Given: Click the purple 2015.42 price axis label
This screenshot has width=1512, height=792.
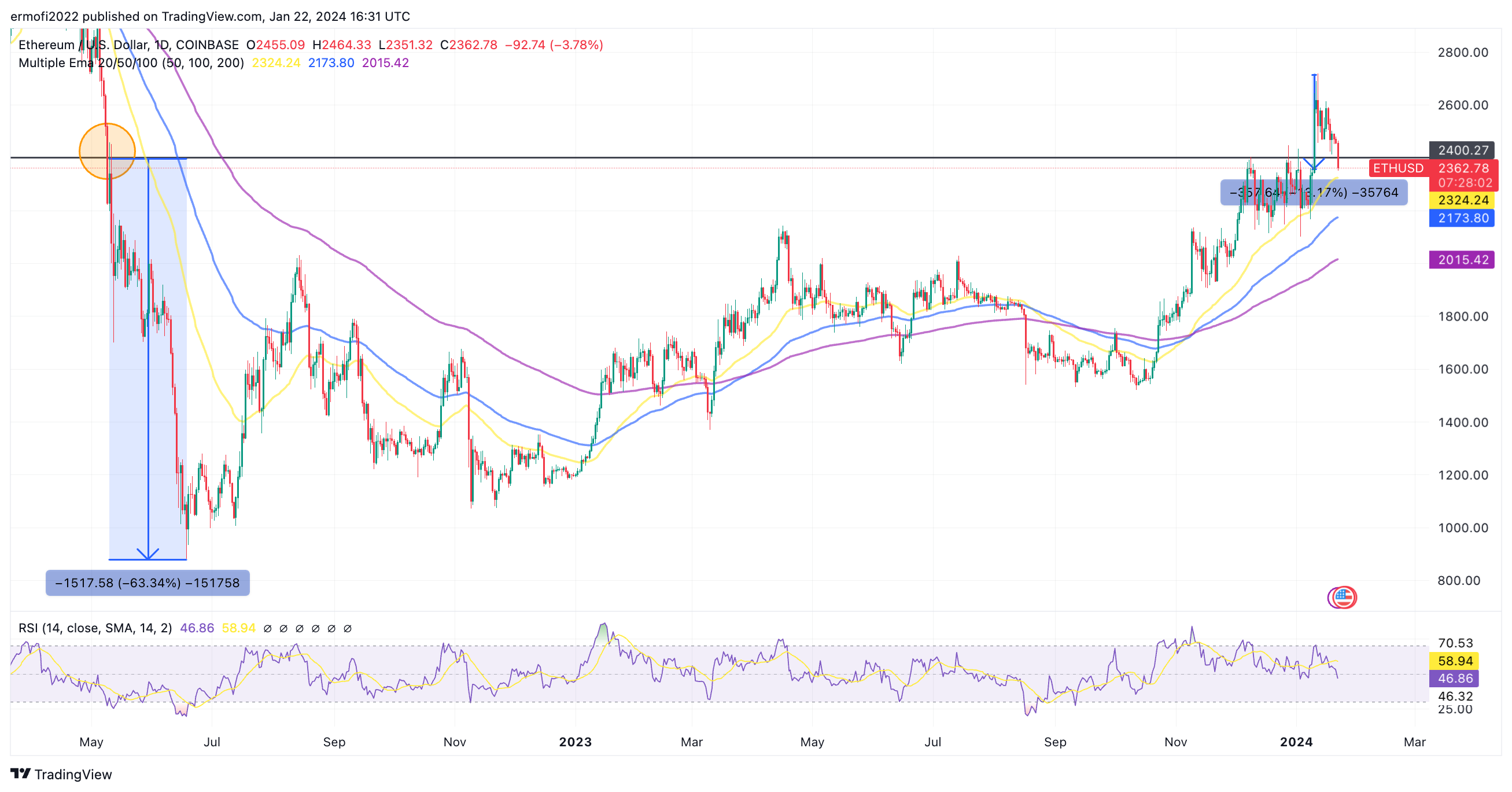Looking at the screenshot, I should pos(1462,260).
